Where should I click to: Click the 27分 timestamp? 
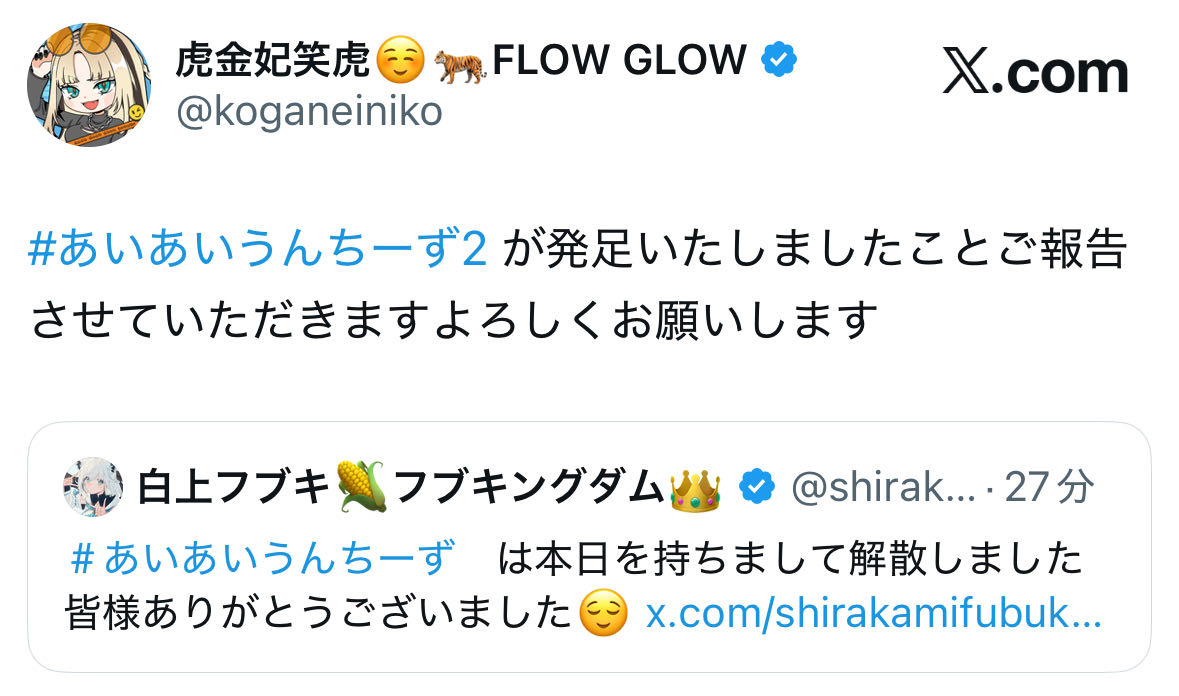pyautogui.click(x=1048, y=488)
